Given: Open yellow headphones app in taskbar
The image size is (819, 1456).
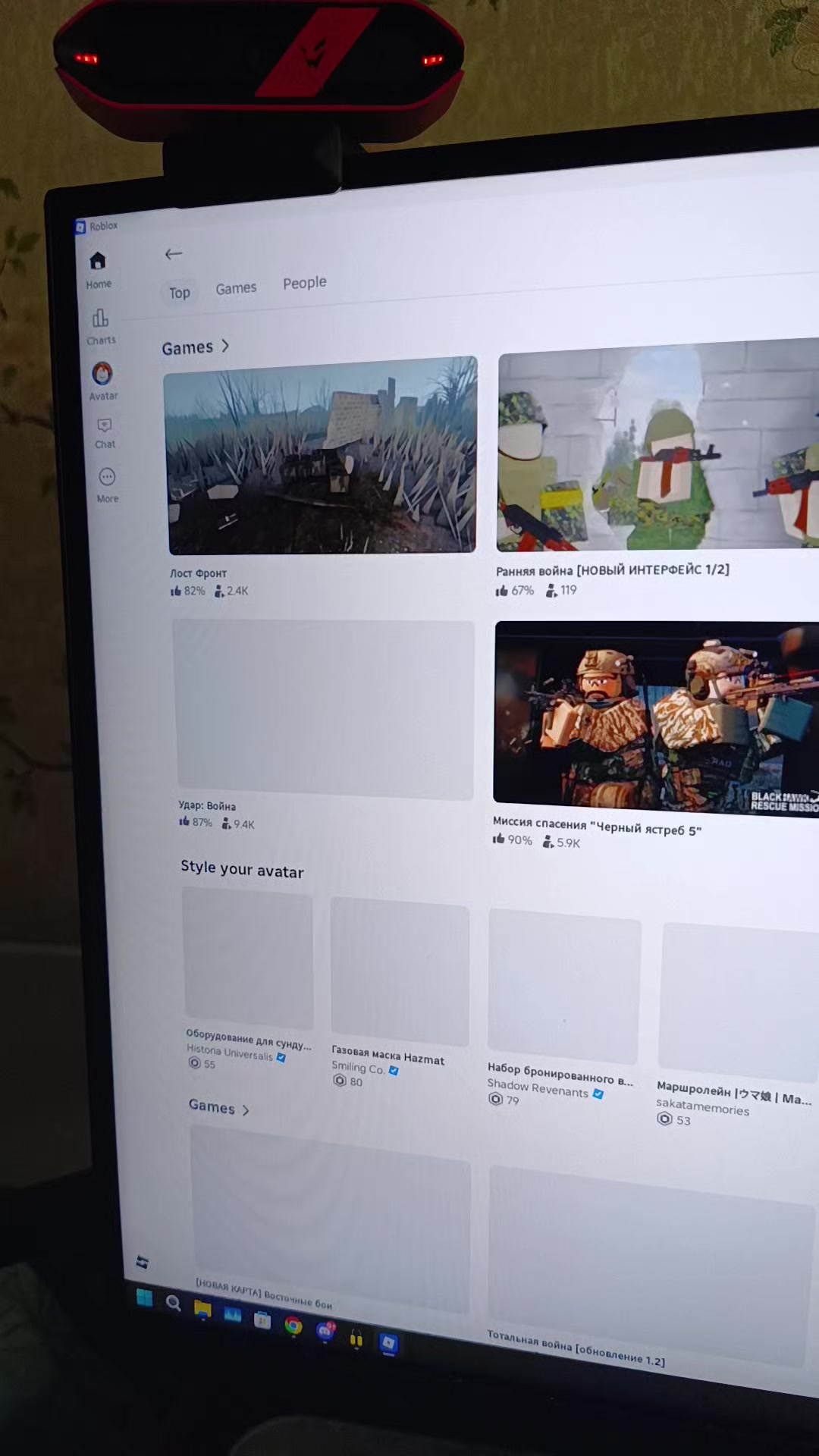Looking at the screenshot, I should point(356,1339).
